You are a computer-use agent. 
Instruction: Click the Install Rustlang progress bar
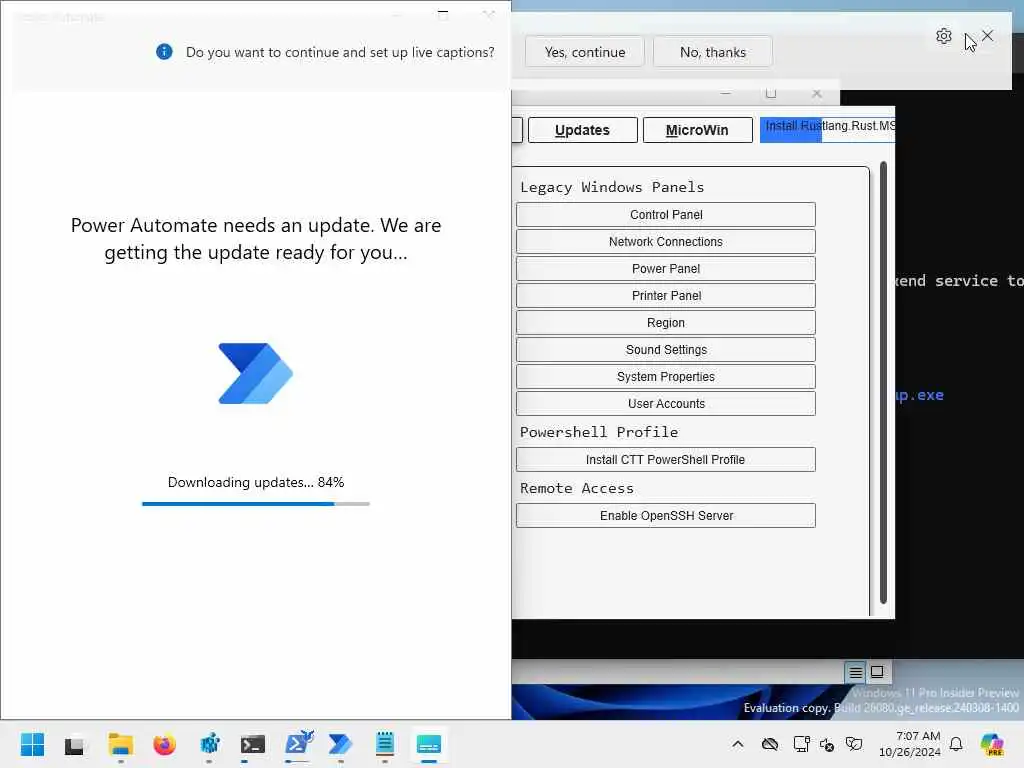coord(827,130)
